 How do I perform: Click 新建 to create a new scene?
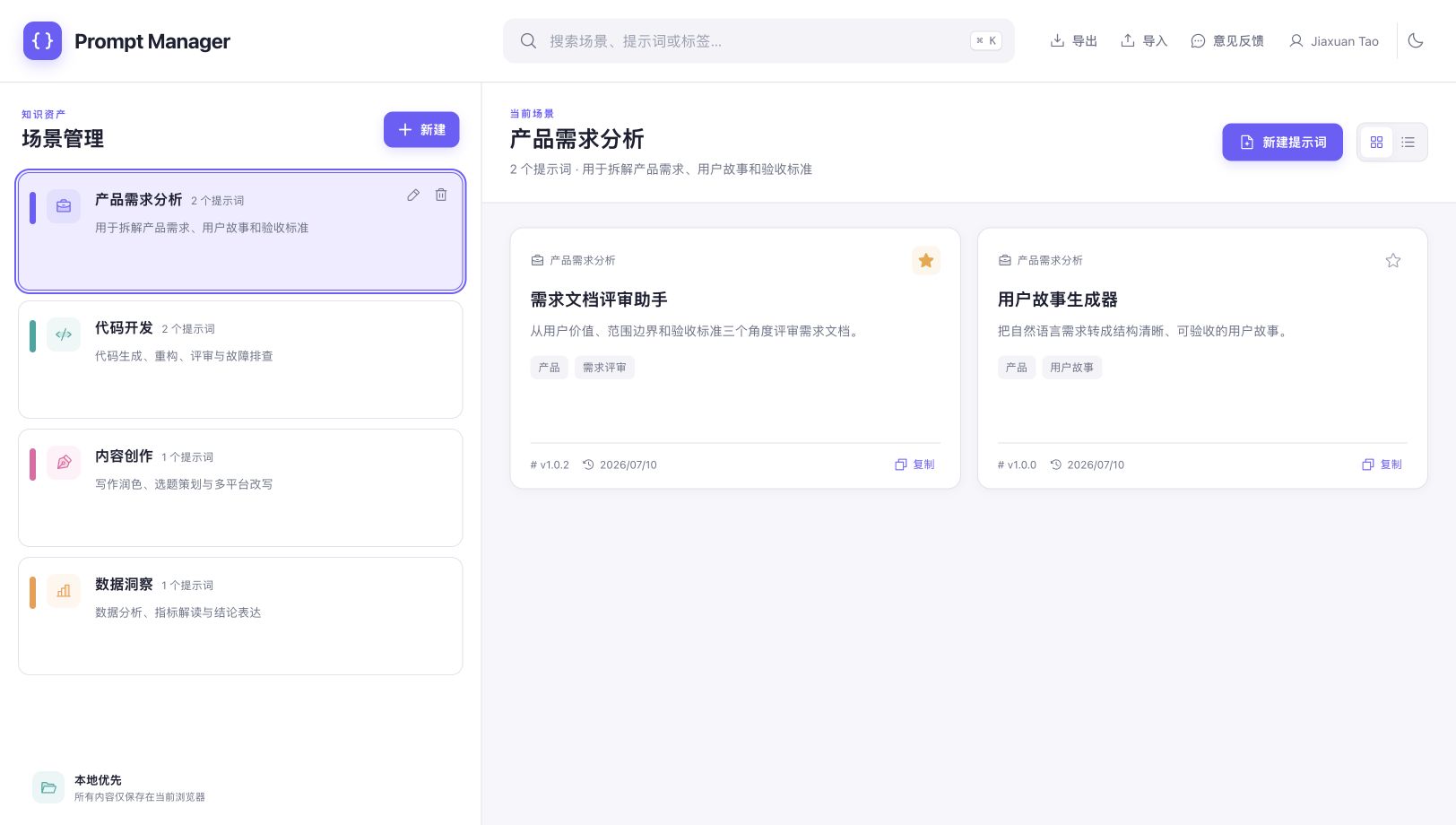pyautogui.click(x=421, y=129)
